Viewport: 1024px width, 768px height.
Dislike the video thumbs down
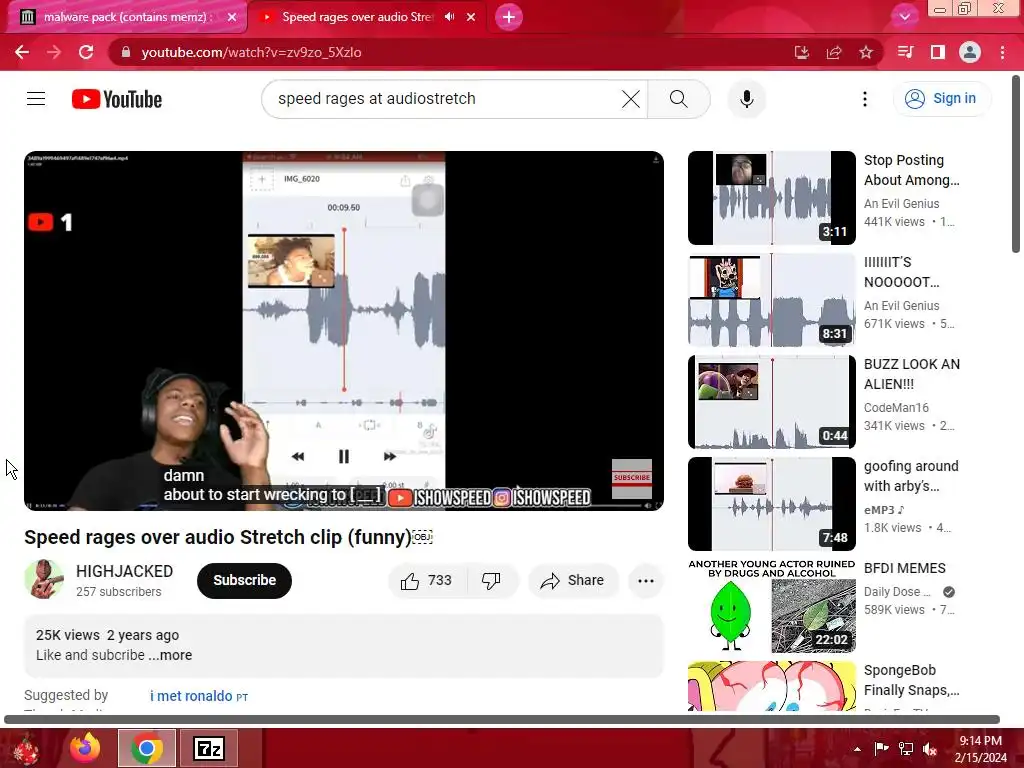(x=491, y=581)
